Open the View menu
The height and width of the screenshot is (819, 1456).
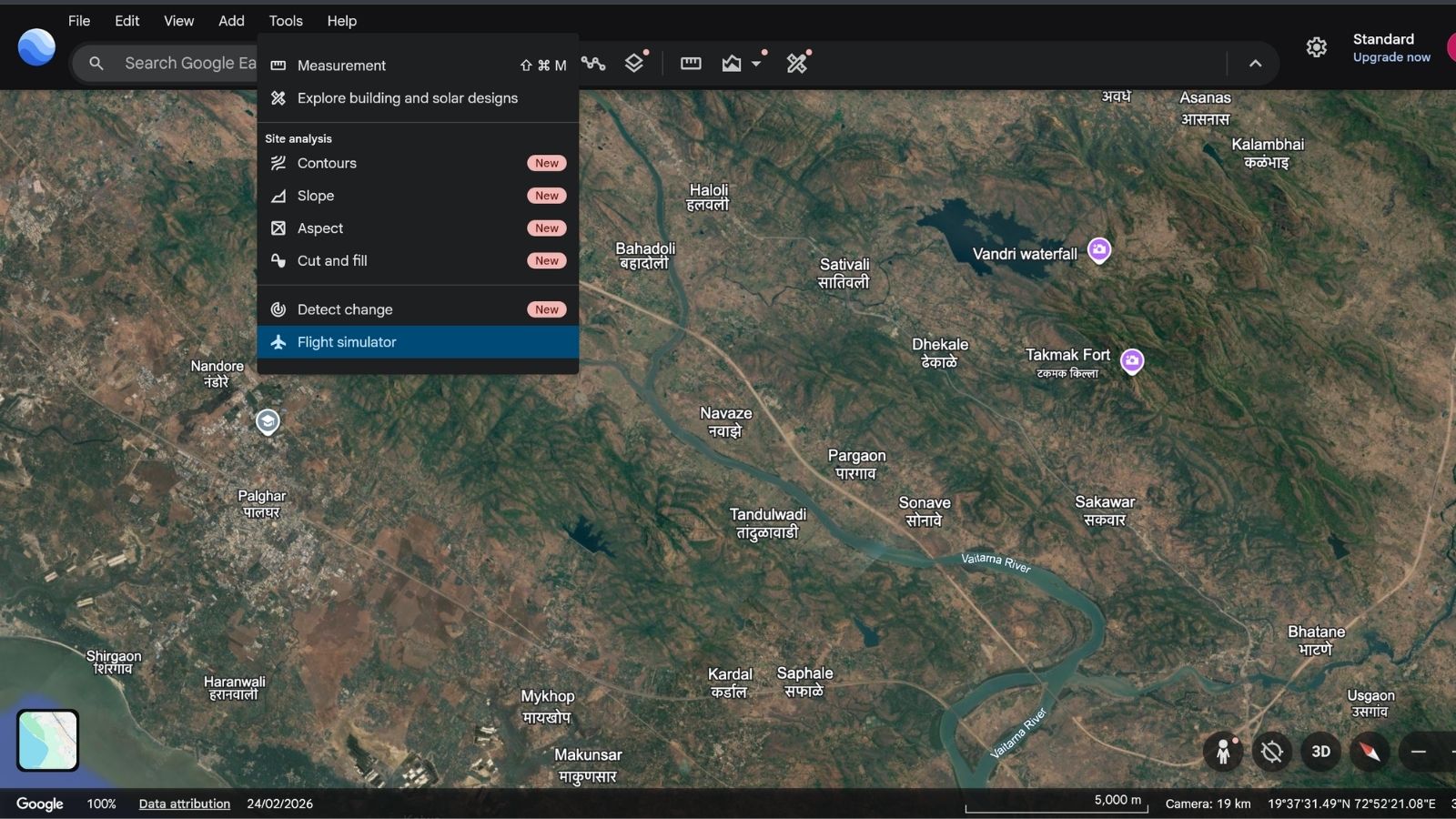[178, 20]
